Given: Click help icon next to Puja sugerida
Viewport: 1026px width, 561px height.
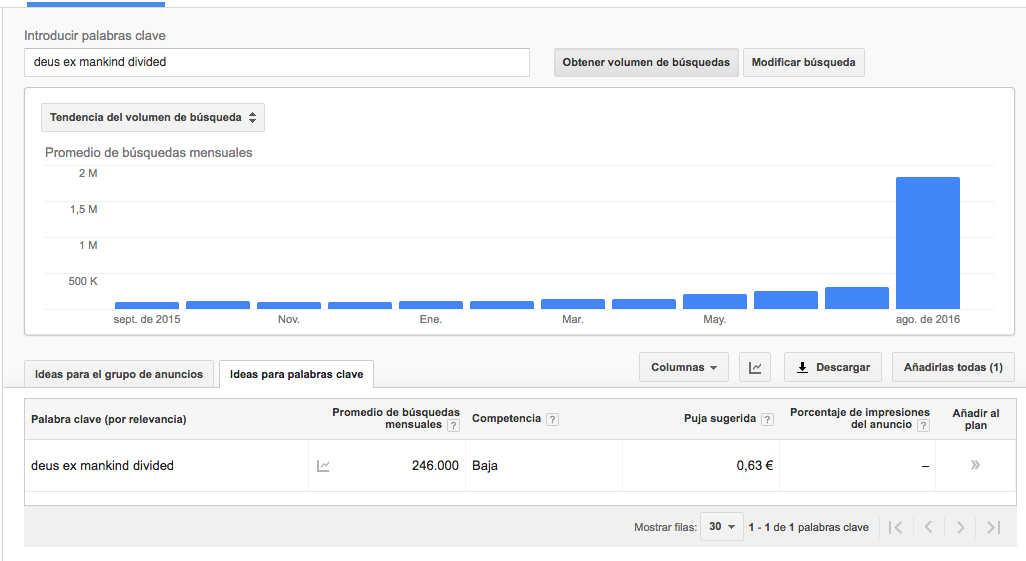Looking at the screenshot, I should tap(768, 420).
